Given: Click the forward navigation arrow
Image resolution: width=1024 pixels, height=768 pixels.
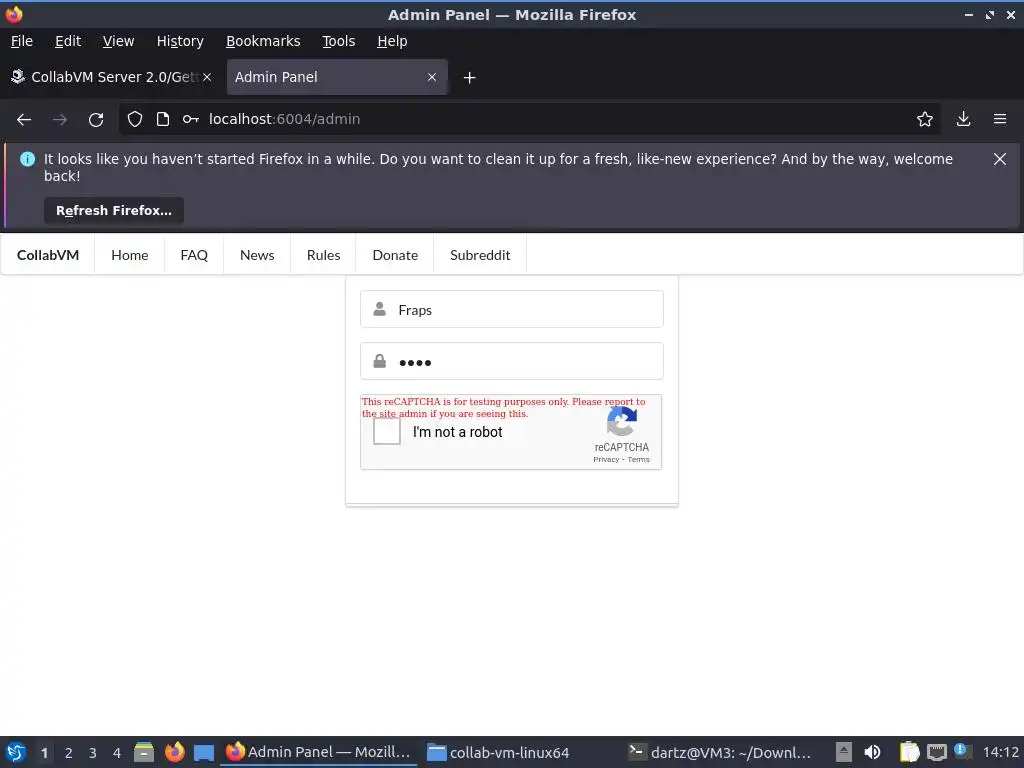Looking at the screenshot, I should point(60,120).
